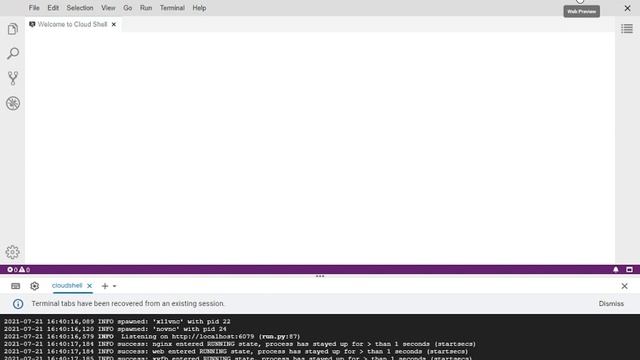This screenshot has height=360, width=640.
Task: Toggle the bottom panel layout icon
Action: point(629,269)
